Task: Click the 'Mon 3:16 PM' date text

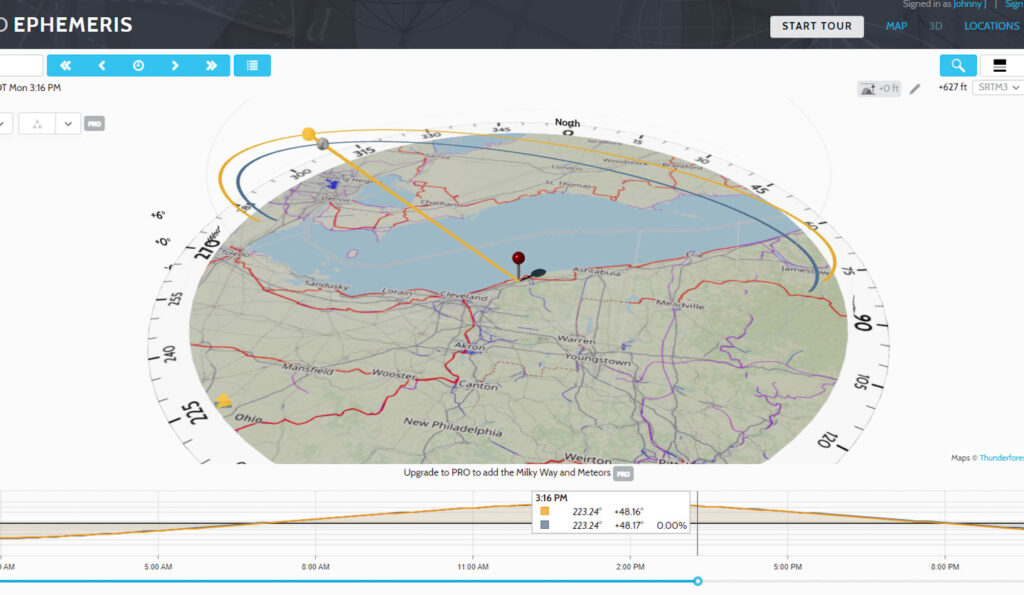Action: coord(35,88)
